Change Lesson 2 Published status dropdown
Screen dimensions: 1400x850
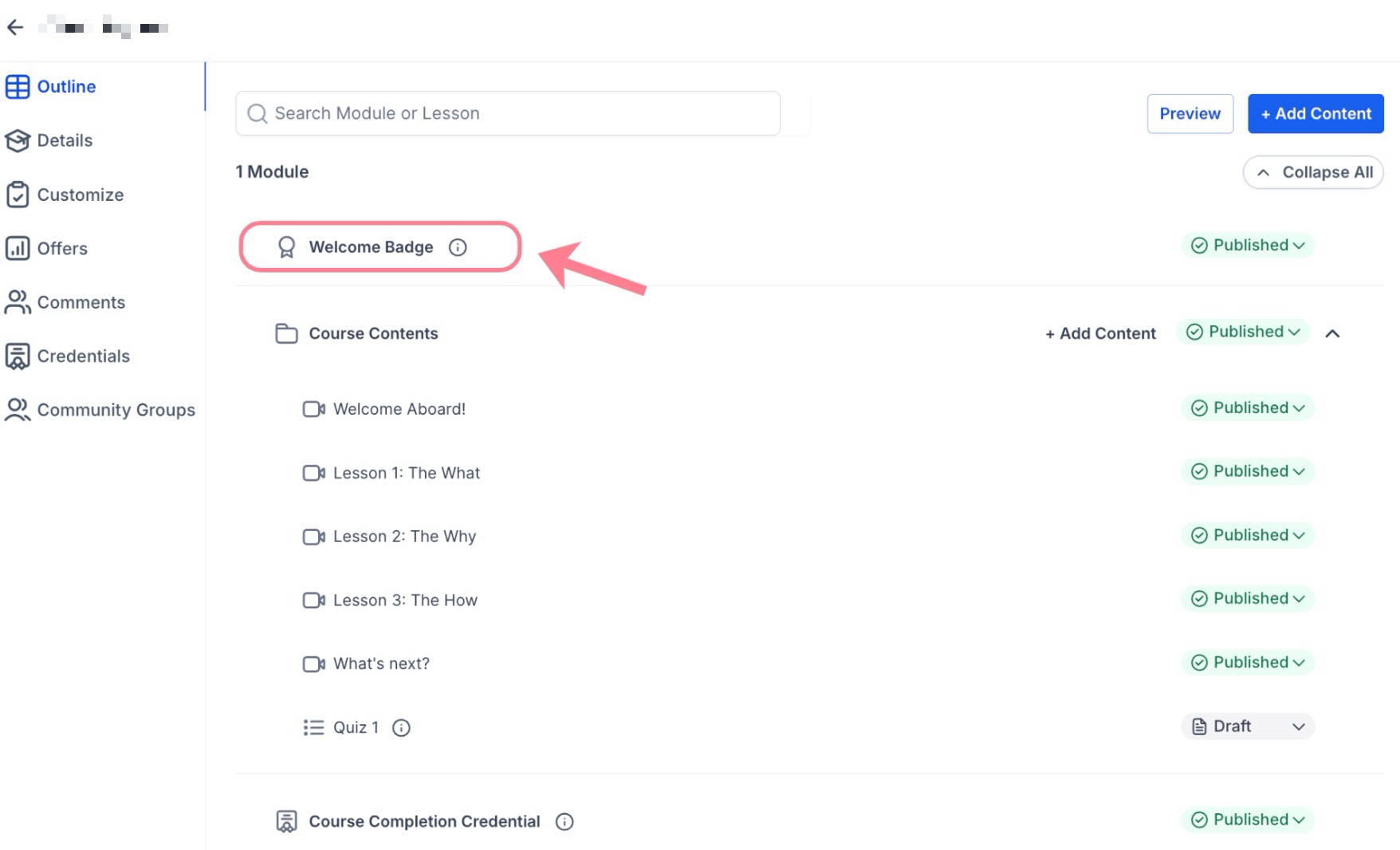tap(1248, 535)
